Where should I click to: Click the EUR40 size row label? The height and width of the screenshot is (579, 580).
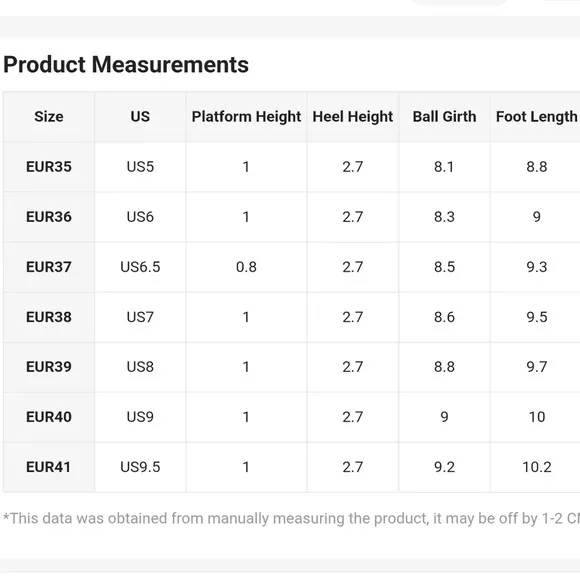49,417
